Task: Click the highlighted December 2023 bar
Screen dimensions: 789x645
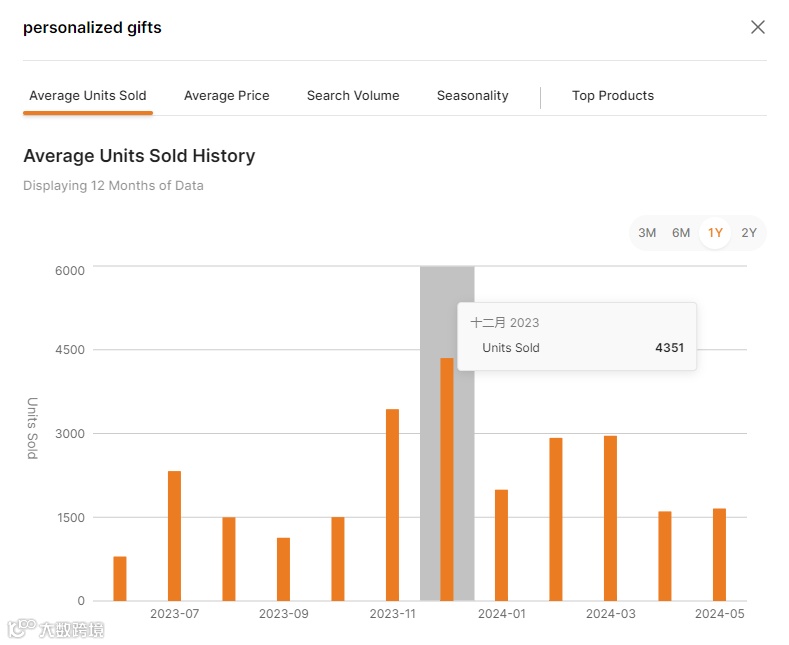Action: click(x=447, y=479)
